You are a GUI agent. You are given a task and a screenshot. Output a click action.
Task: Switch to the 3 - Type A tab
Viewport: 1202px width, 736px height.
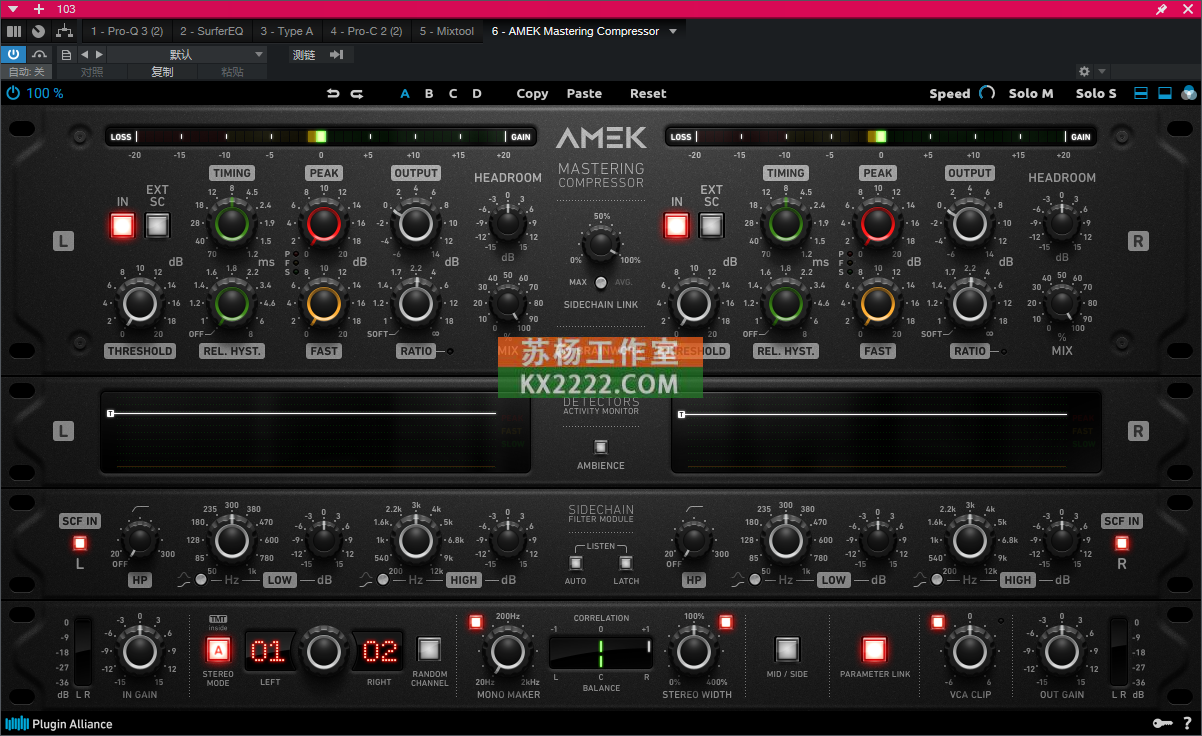286,31
